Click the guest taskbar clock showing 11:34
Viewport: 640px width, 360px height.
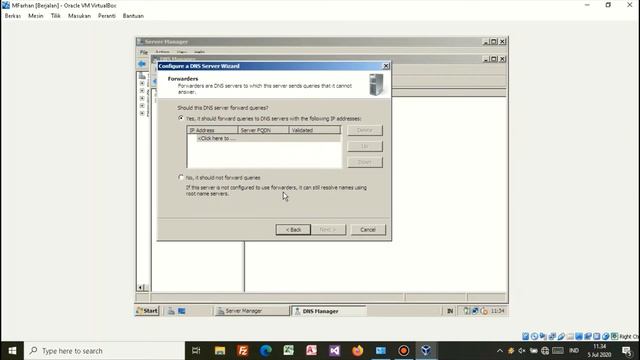498,311
